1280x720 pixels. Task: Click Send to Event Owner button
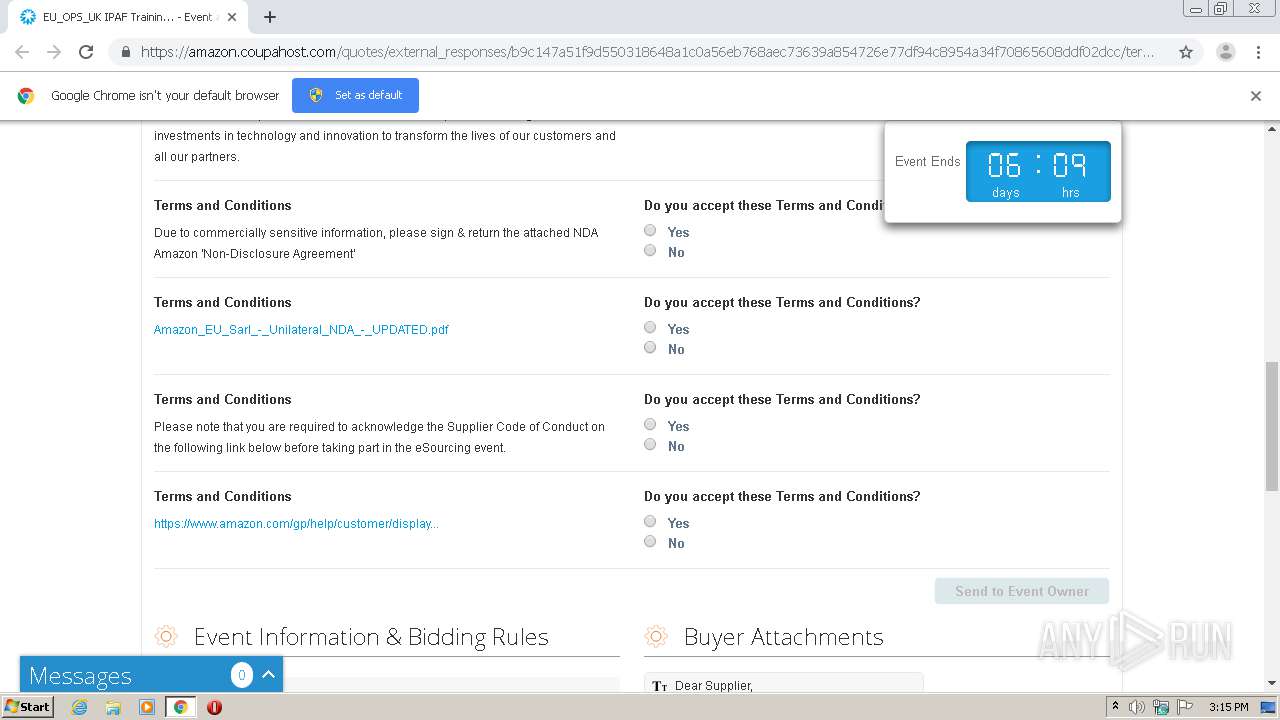(x=1021, y=591)
